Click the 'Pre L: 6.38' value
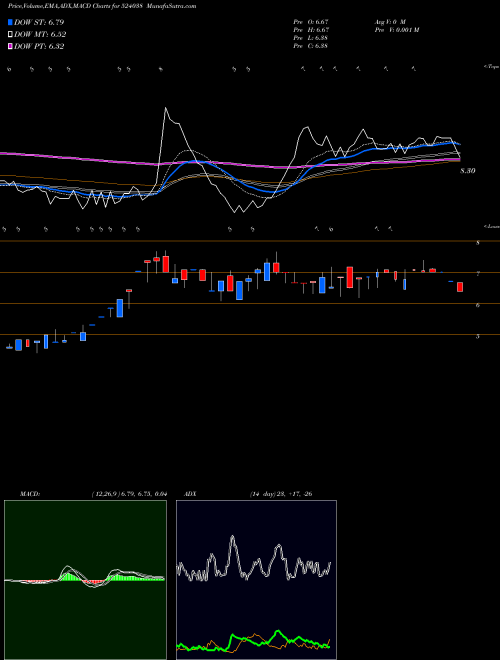This screenshot has width=500, height=660. pos(311,38)
